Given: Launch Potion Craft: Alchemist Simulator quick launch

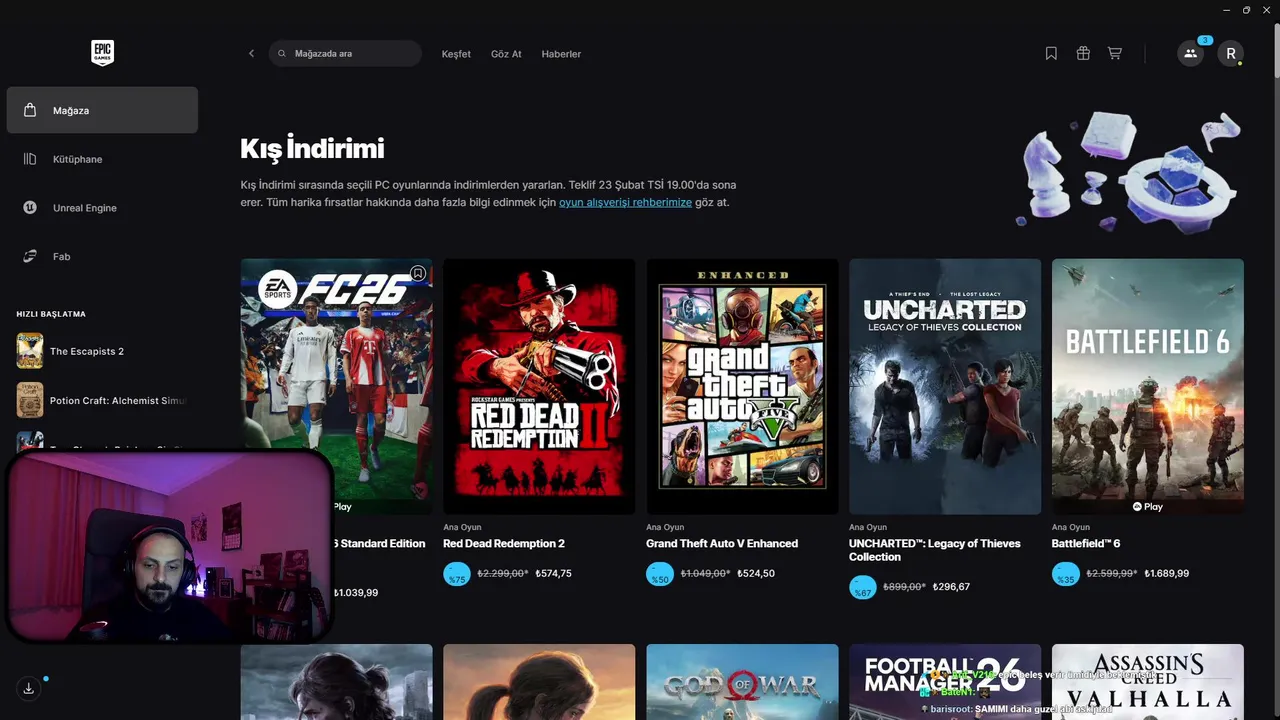Looking at the screenshot, I should click(102, 400).
